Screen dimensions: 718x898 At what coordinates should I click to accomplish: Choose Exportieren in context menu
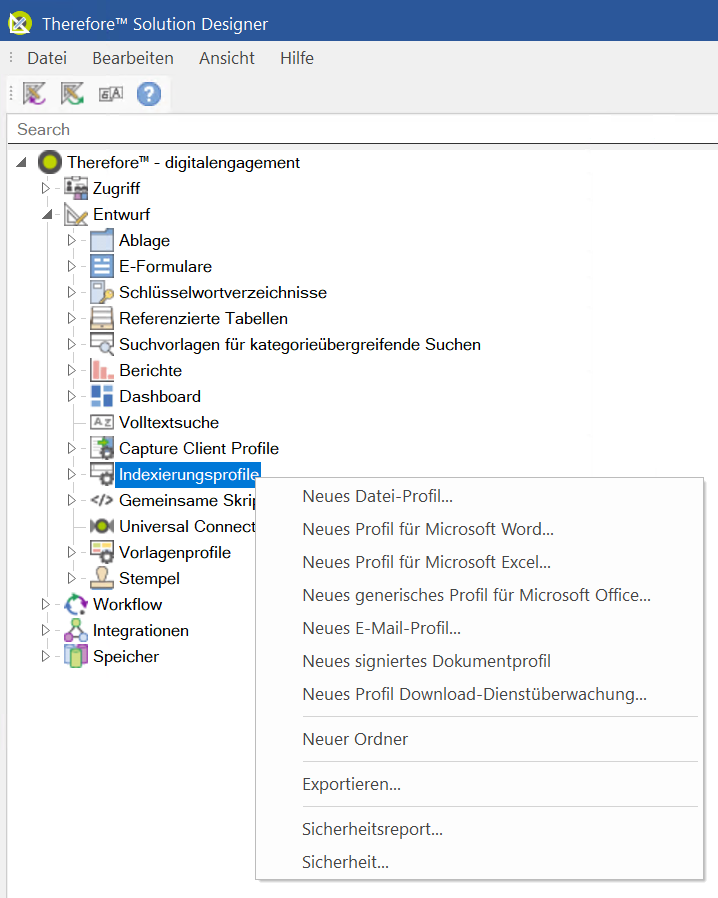point(479,784)
